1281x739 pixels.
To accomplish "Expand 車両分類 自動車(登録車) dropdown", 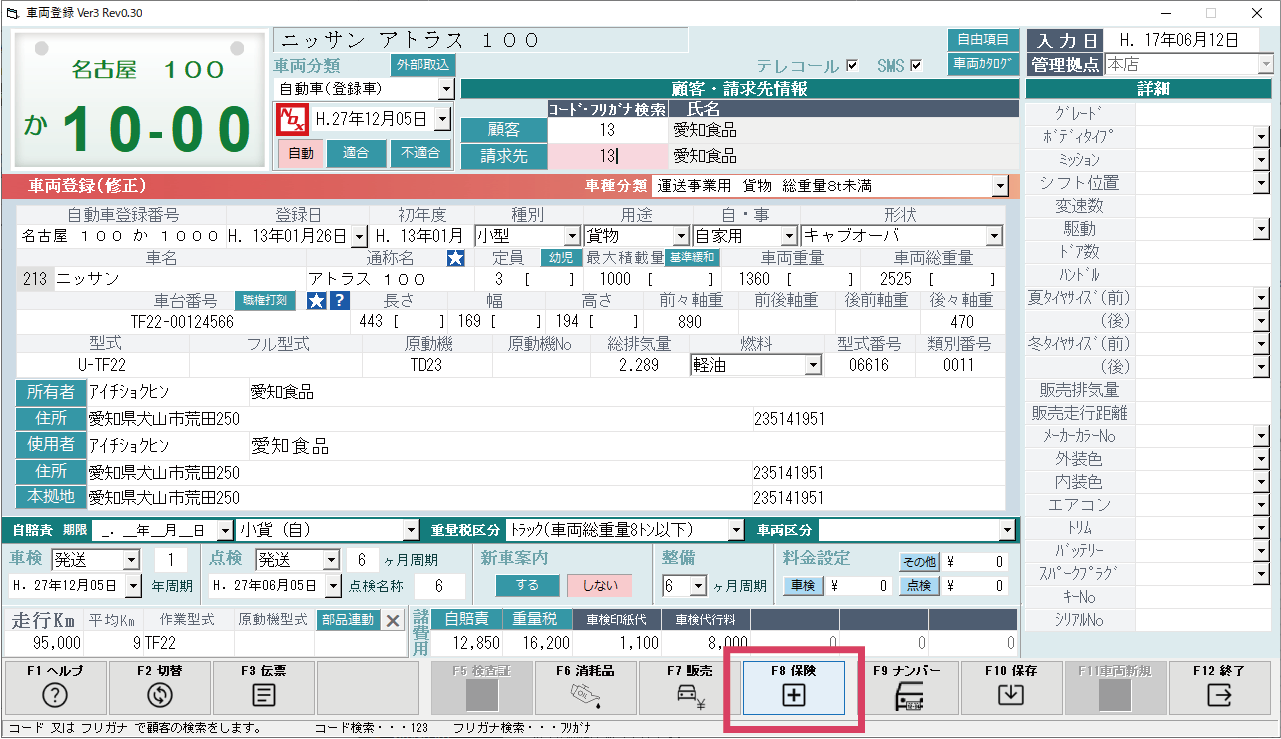I will click(446, 89).
